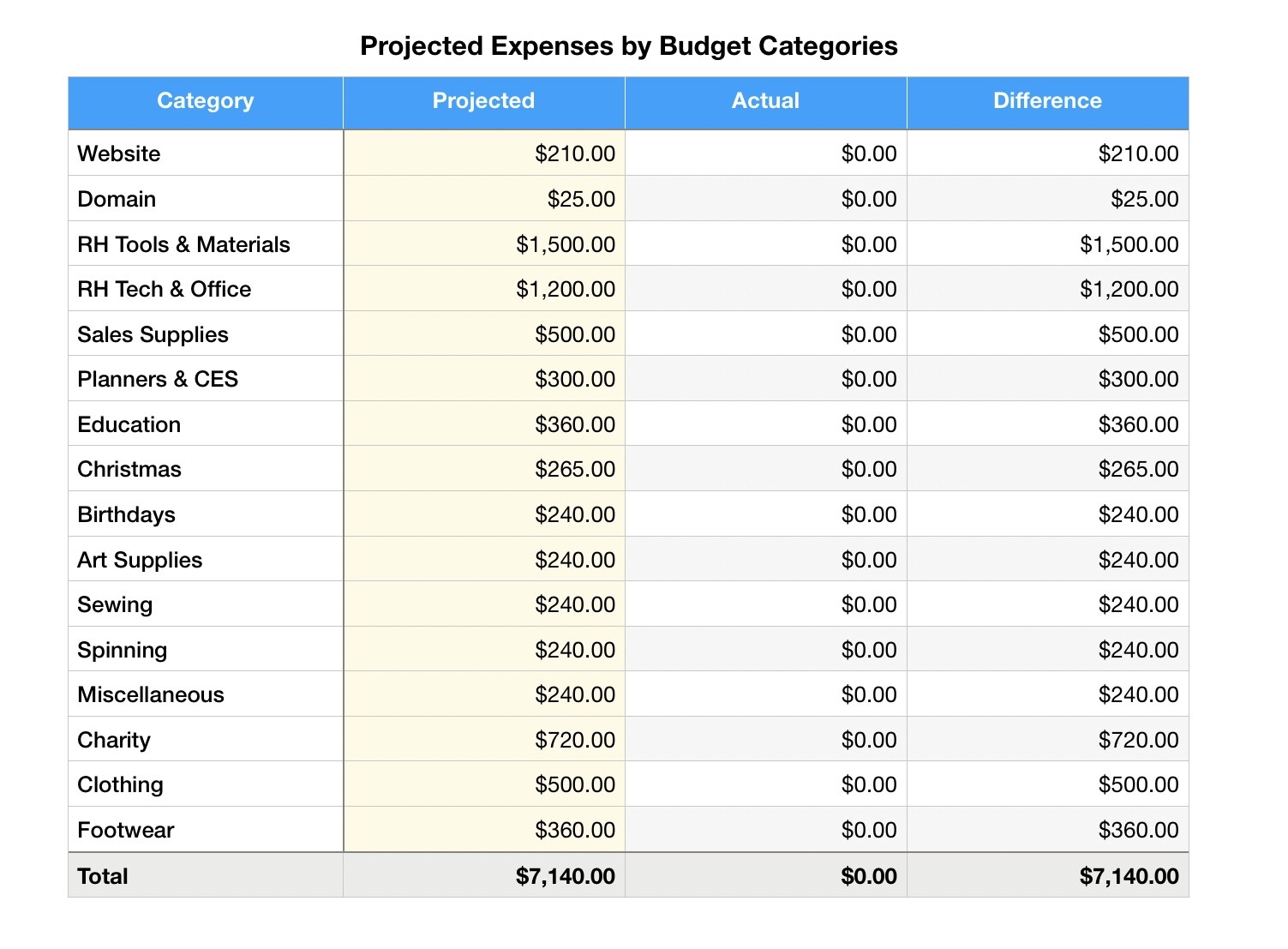Select the Projected column header
This screenshot has height=949, width=1288.
(483, 101)
